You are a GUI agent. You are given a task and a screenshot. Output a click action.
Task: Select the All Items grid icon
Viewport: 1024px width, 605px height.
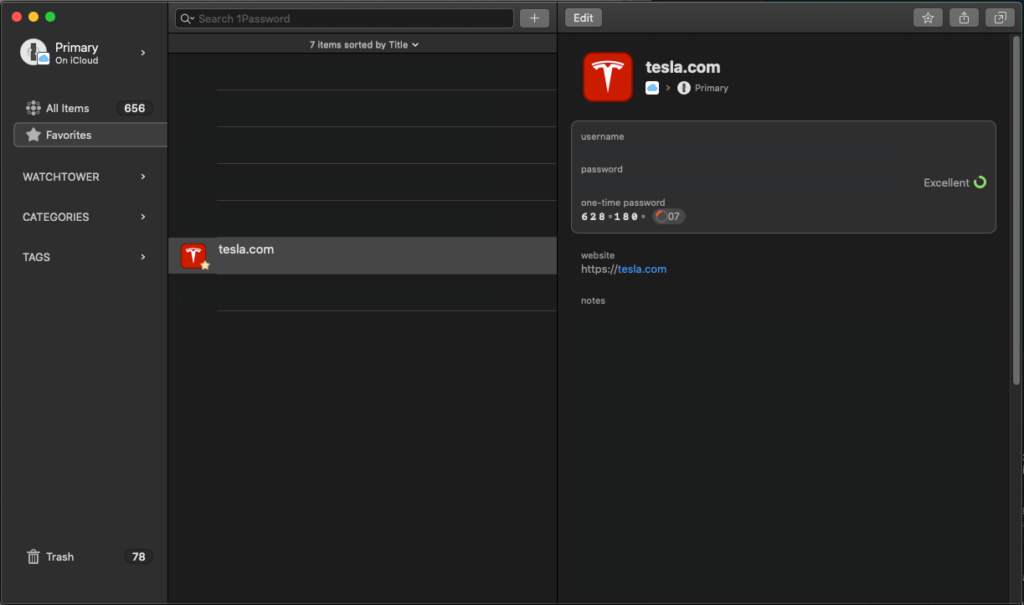click(x=33, y=108)
